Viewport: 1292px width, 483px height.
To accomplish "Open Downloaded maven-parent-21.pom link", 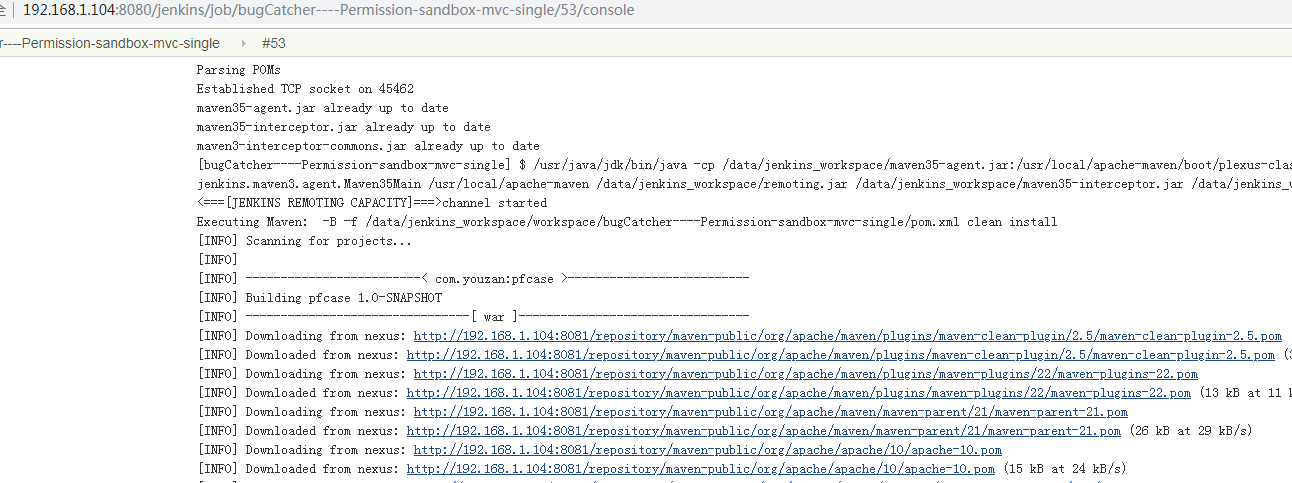I will (x=763, y=431).
